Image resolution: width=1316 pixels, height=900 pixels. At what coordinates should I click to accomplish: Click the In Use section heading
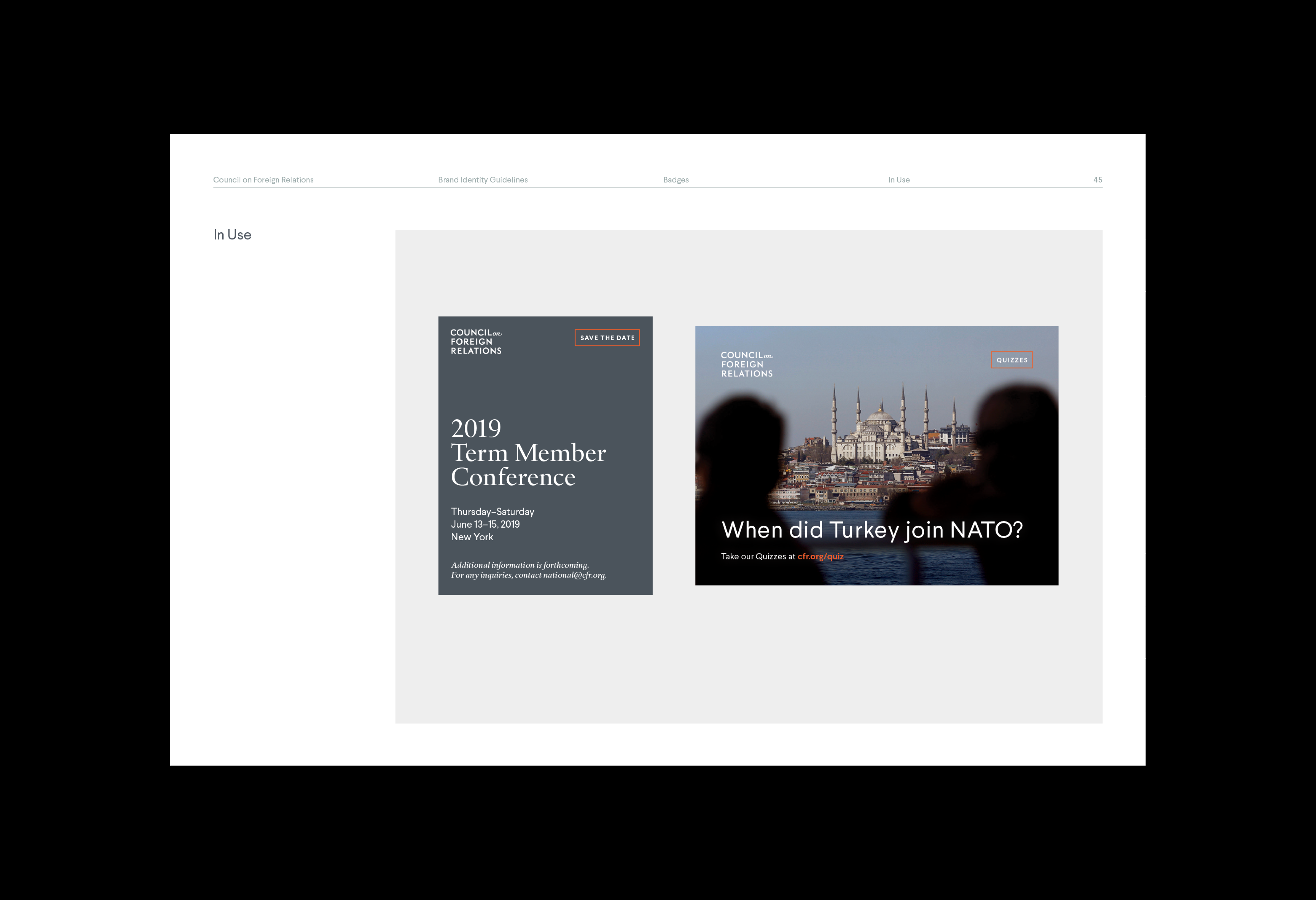[232, 234]
